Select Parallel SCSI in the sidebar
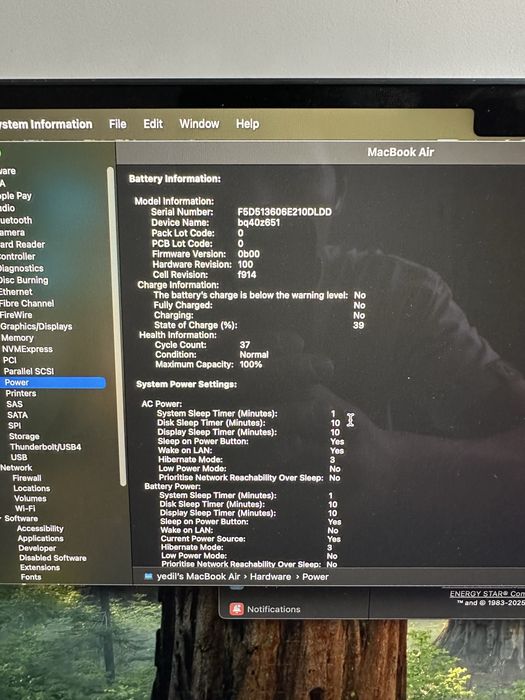Screen dimensions: 525x700 click(x=29, y=371)
